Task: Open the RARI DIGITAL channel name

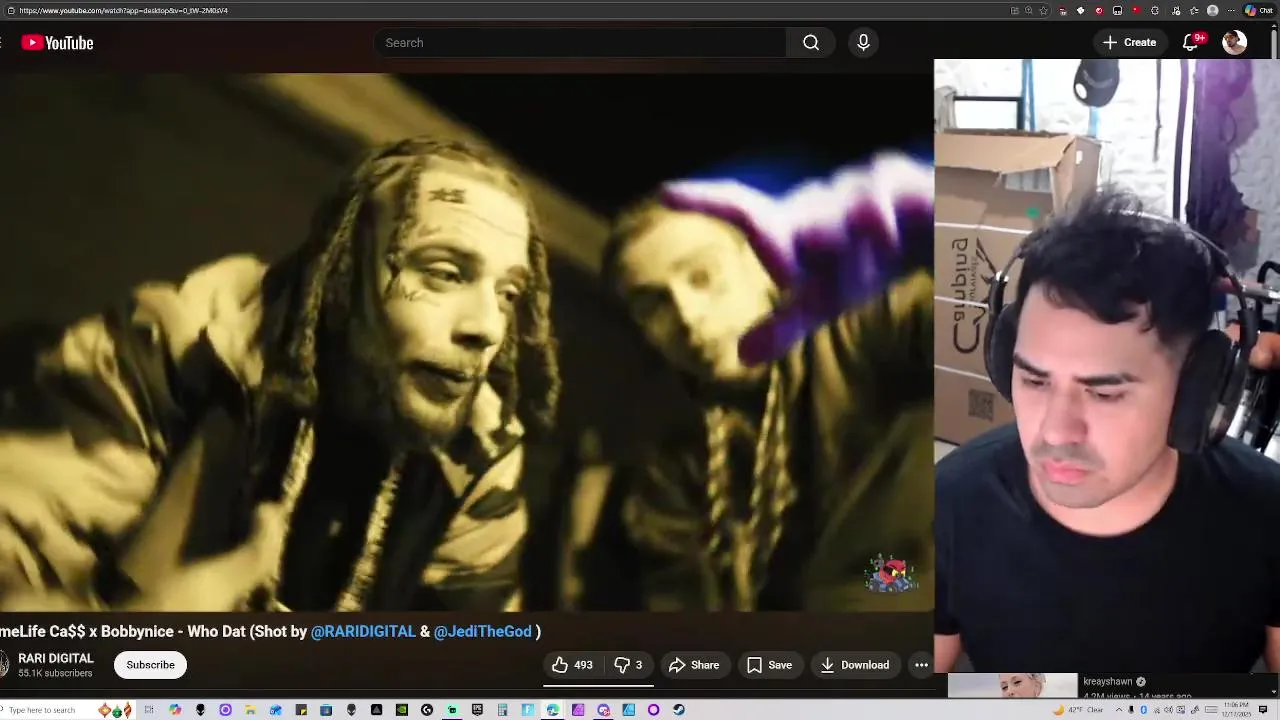Action: tap(56, 658)
